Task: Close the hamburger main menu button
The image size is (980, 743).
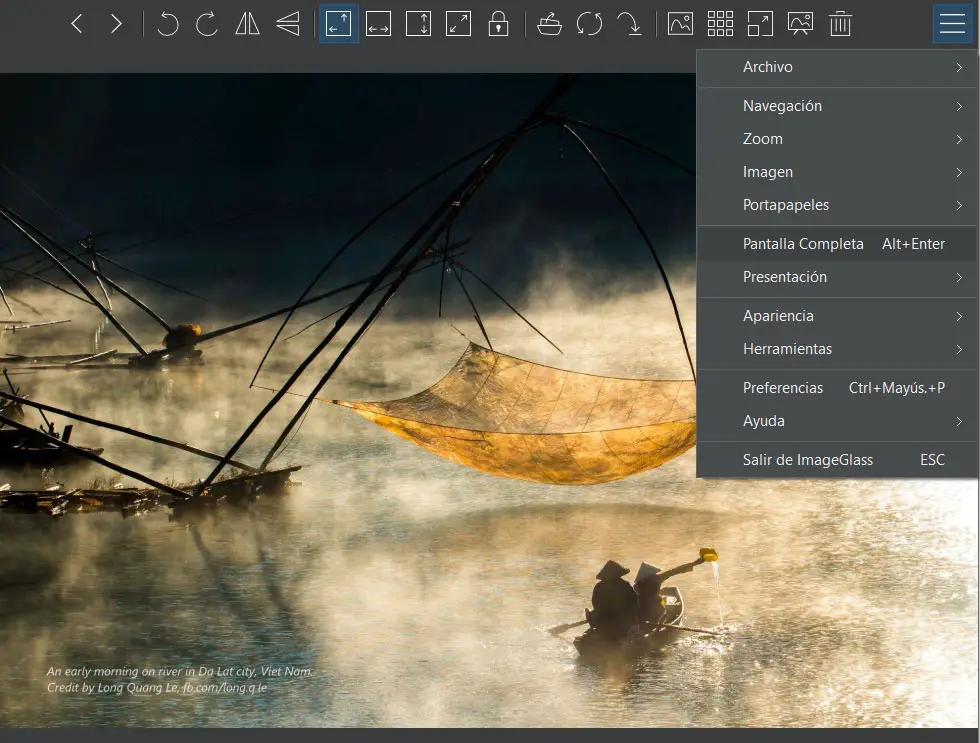Action: [x=952, y=24]
